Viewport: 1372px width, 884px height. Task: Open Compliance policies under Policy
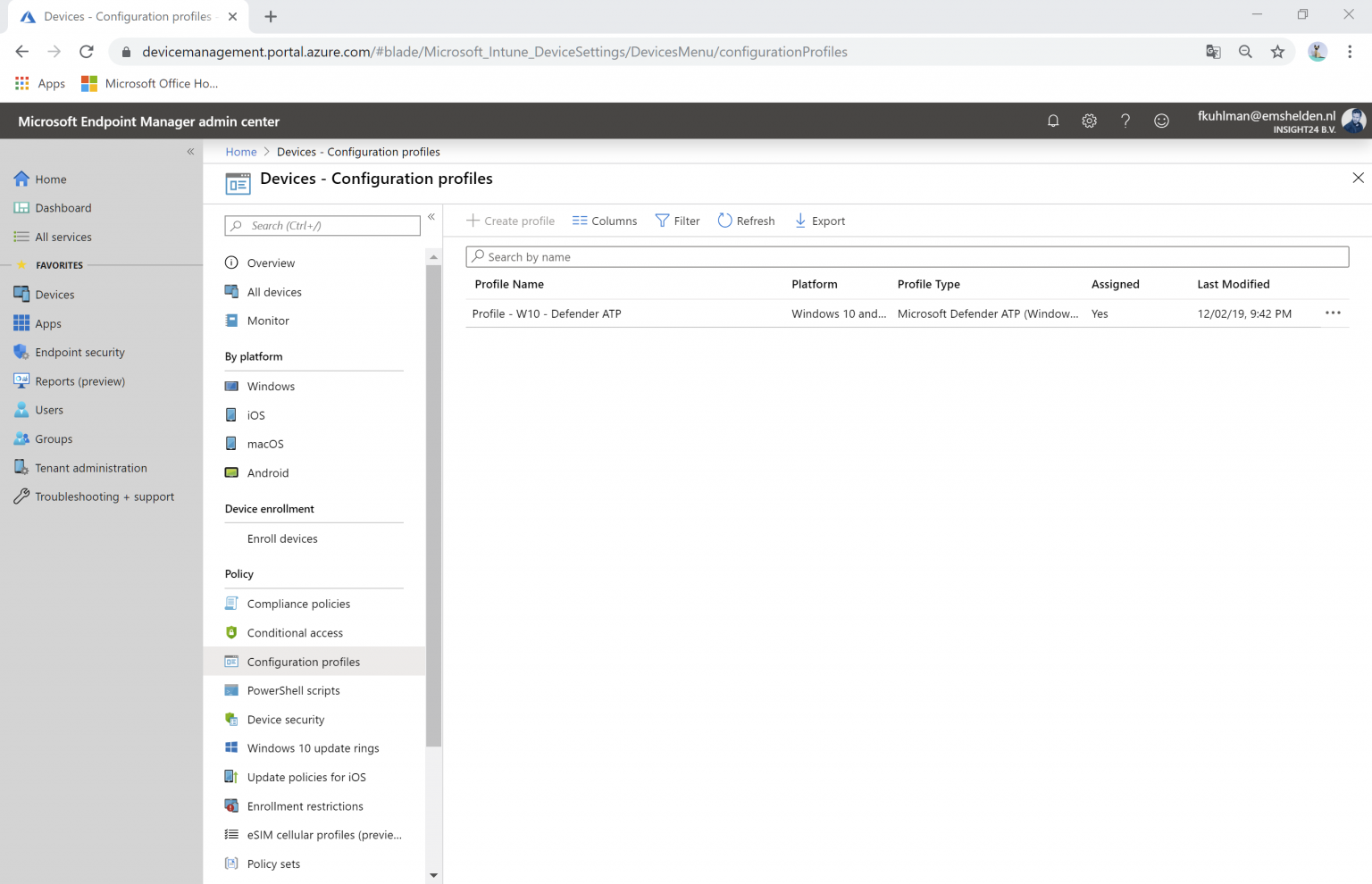click(298, 604)
